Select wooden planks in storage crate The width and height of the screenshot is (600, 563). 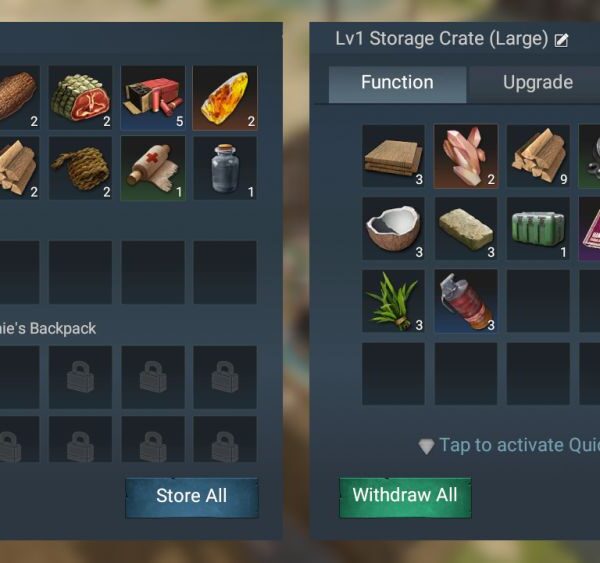click(393, 156)
